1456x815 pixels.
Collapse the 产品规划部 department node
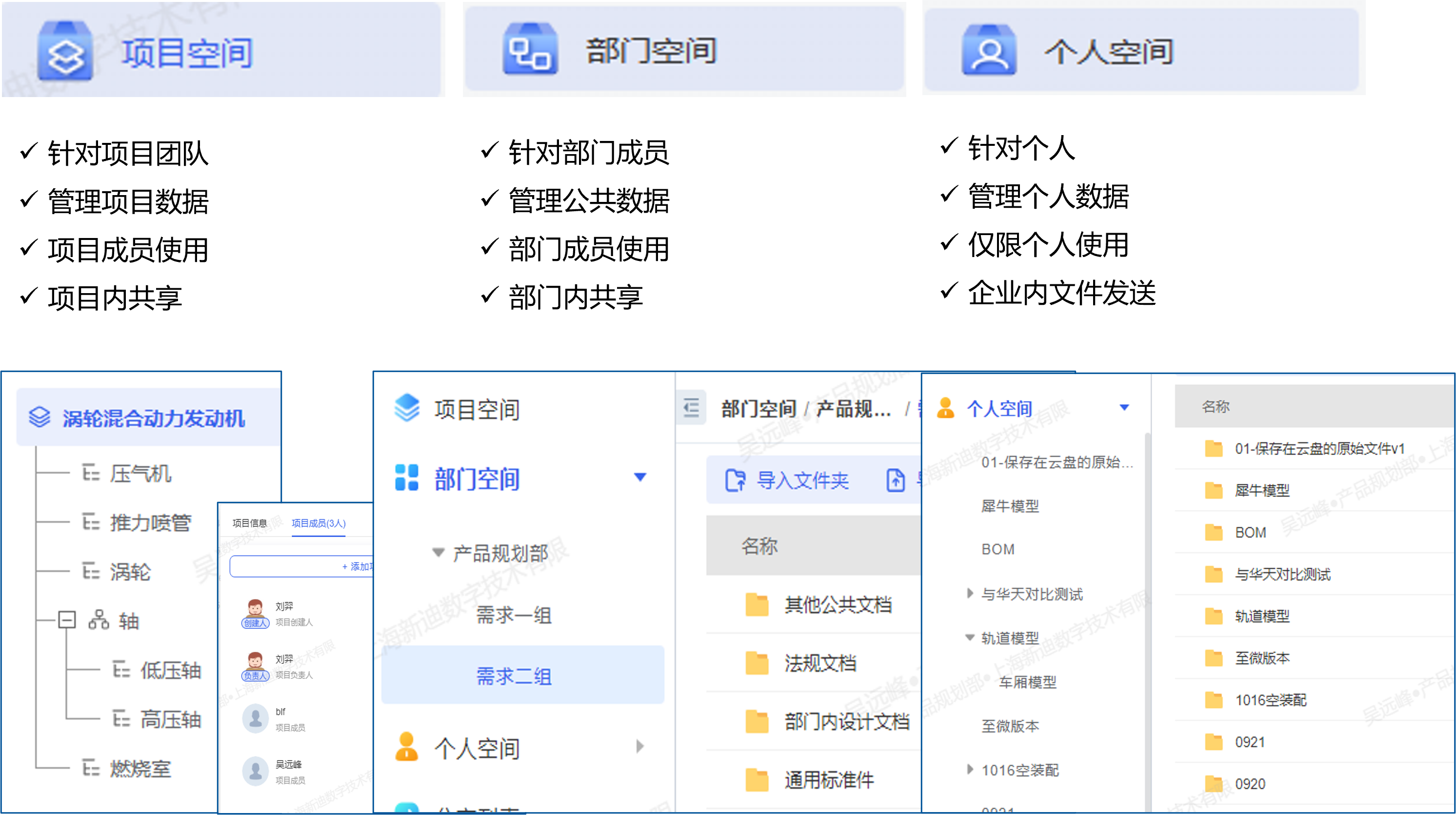[x=438, y=552]
